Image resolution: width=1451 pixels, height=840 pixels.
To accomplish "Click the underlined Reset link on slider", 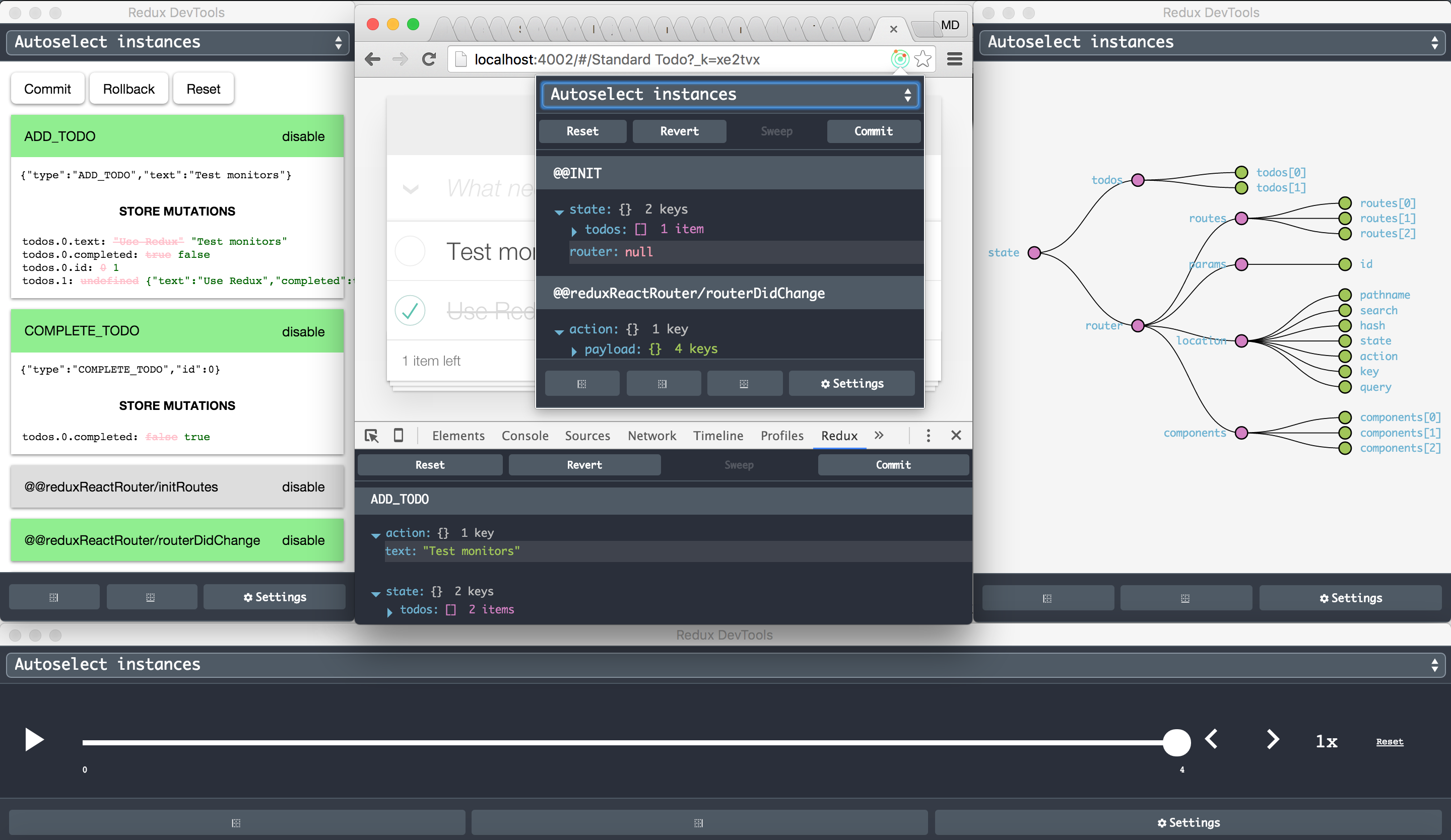I will (x=1390, y=742).
